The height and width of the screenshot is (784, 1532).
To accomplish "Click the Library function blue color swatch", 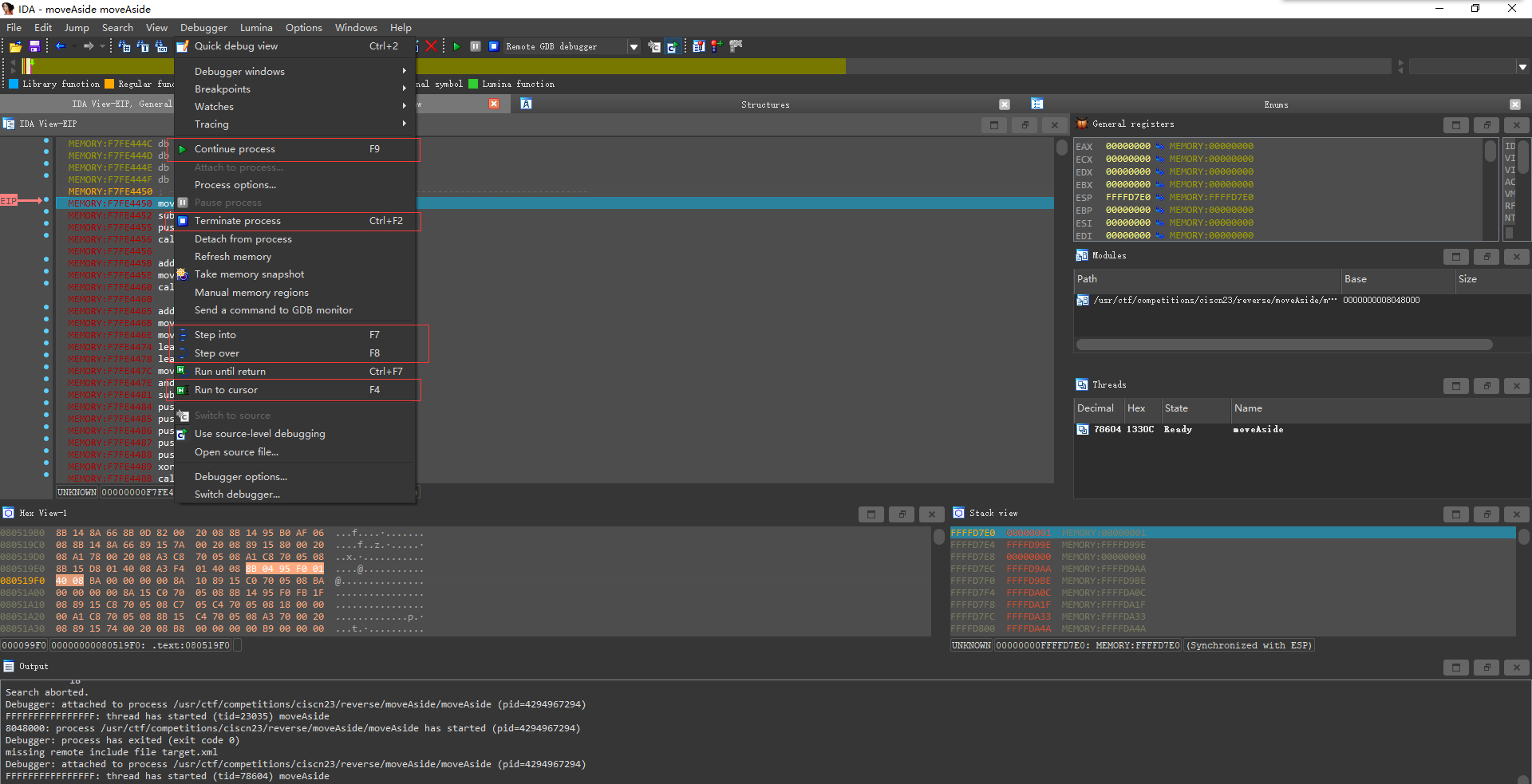I will [x=13, y=84].
